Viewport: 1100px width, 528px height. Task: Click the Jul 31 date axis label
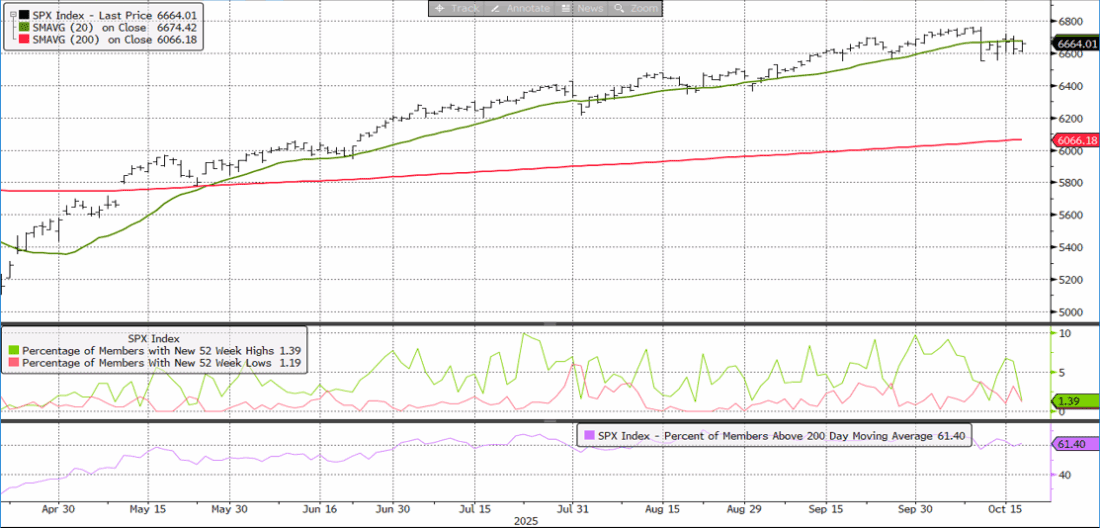pos(572,508)
